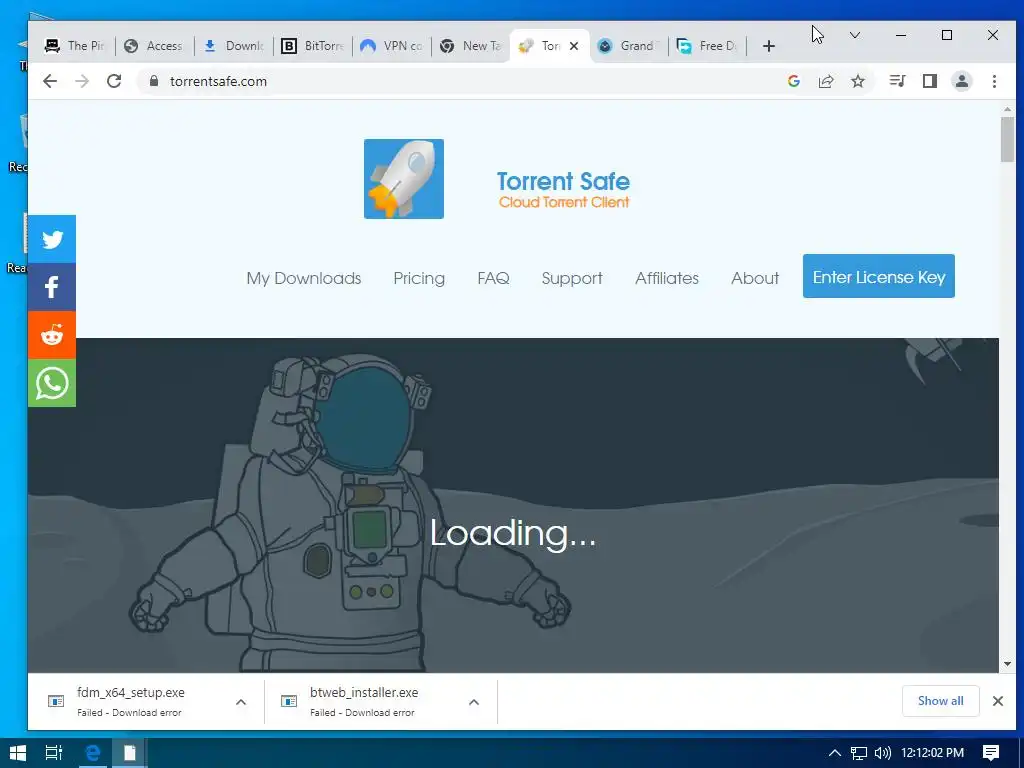This screenshot has height=768, width=1024.
Task: Click Enter License Key button
Action: [878, 276]
